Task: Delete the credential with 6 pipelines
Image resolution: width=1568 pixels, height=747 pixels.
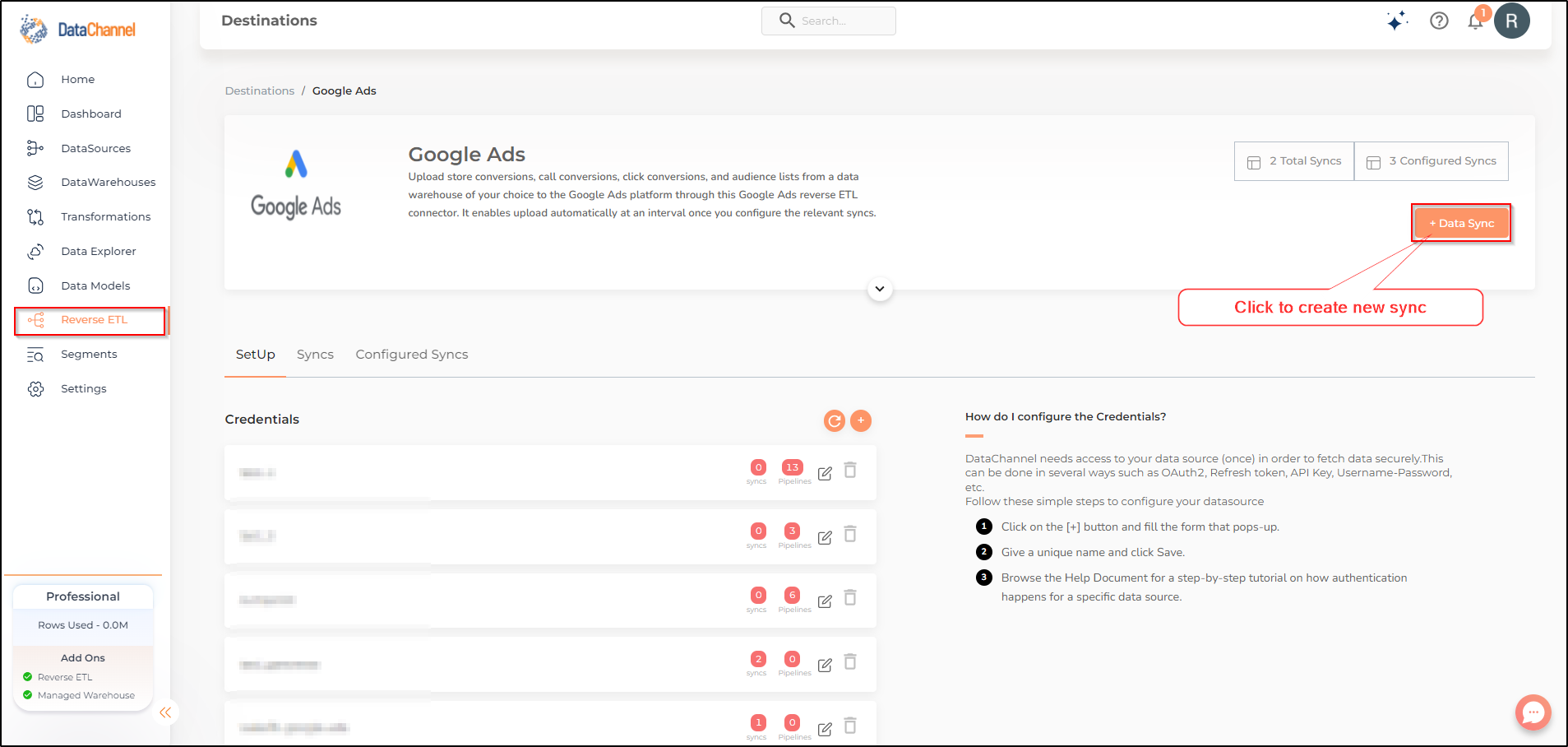Action: tap(850, 598)
